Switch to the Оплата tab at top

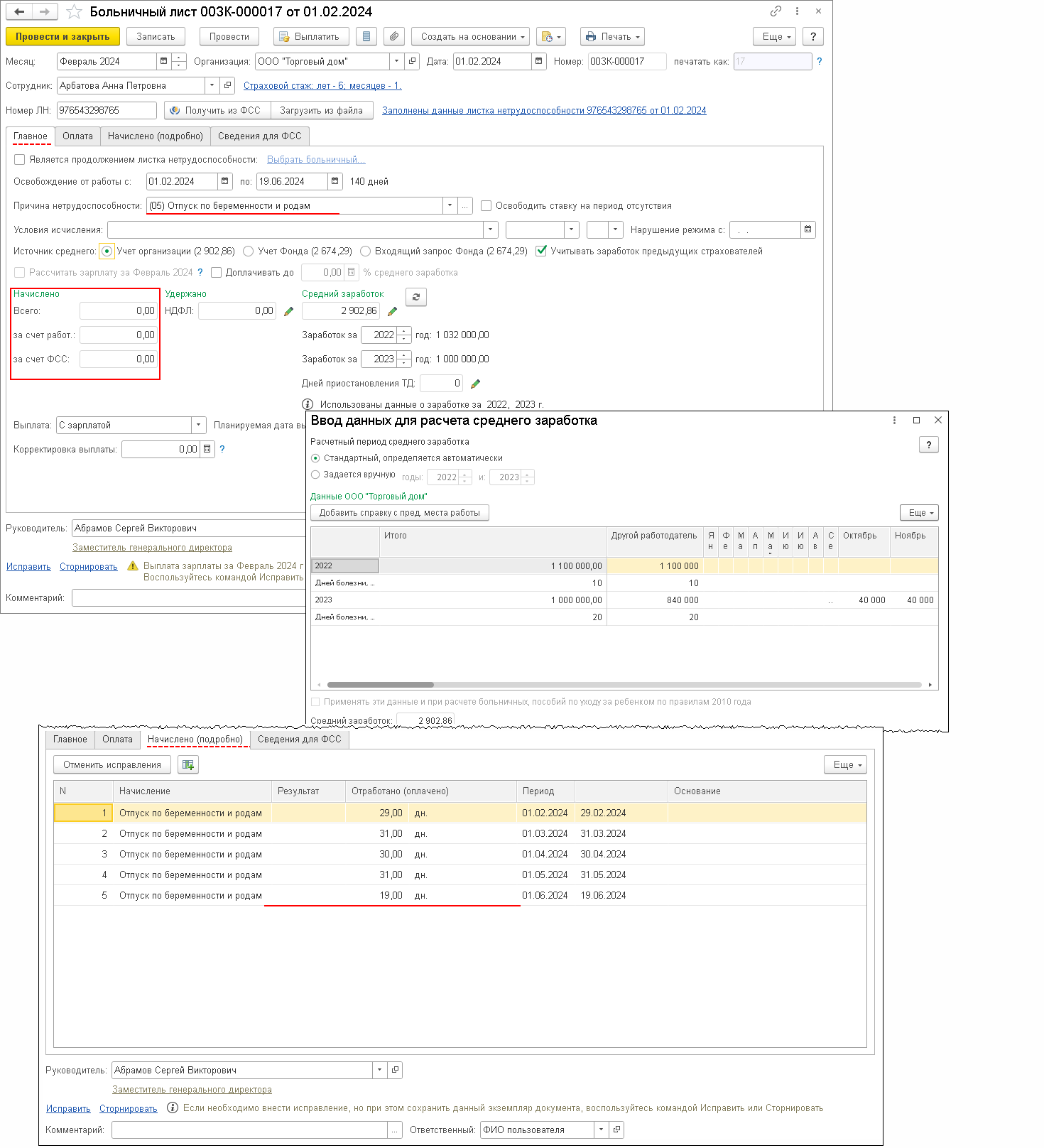point(77,136)
